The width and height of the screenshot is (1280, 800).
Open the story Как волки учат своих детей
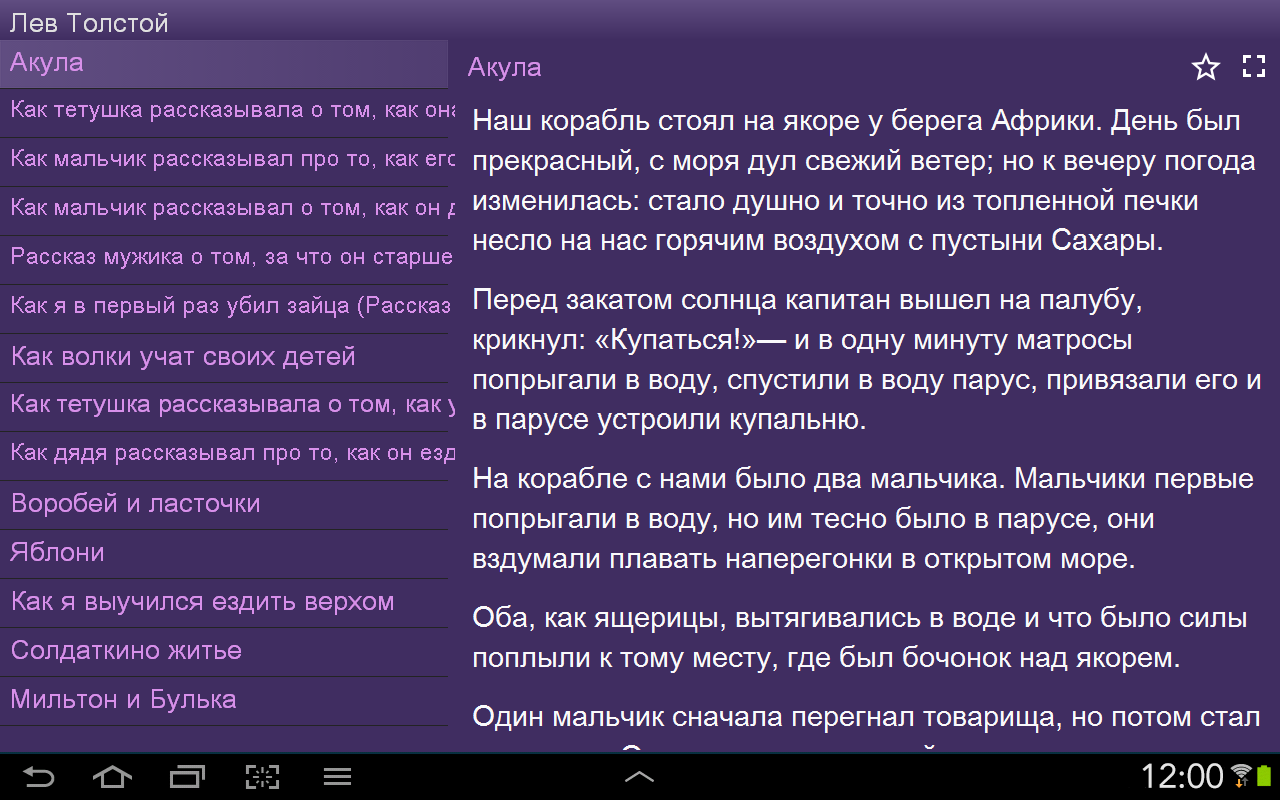pos(224,357)
